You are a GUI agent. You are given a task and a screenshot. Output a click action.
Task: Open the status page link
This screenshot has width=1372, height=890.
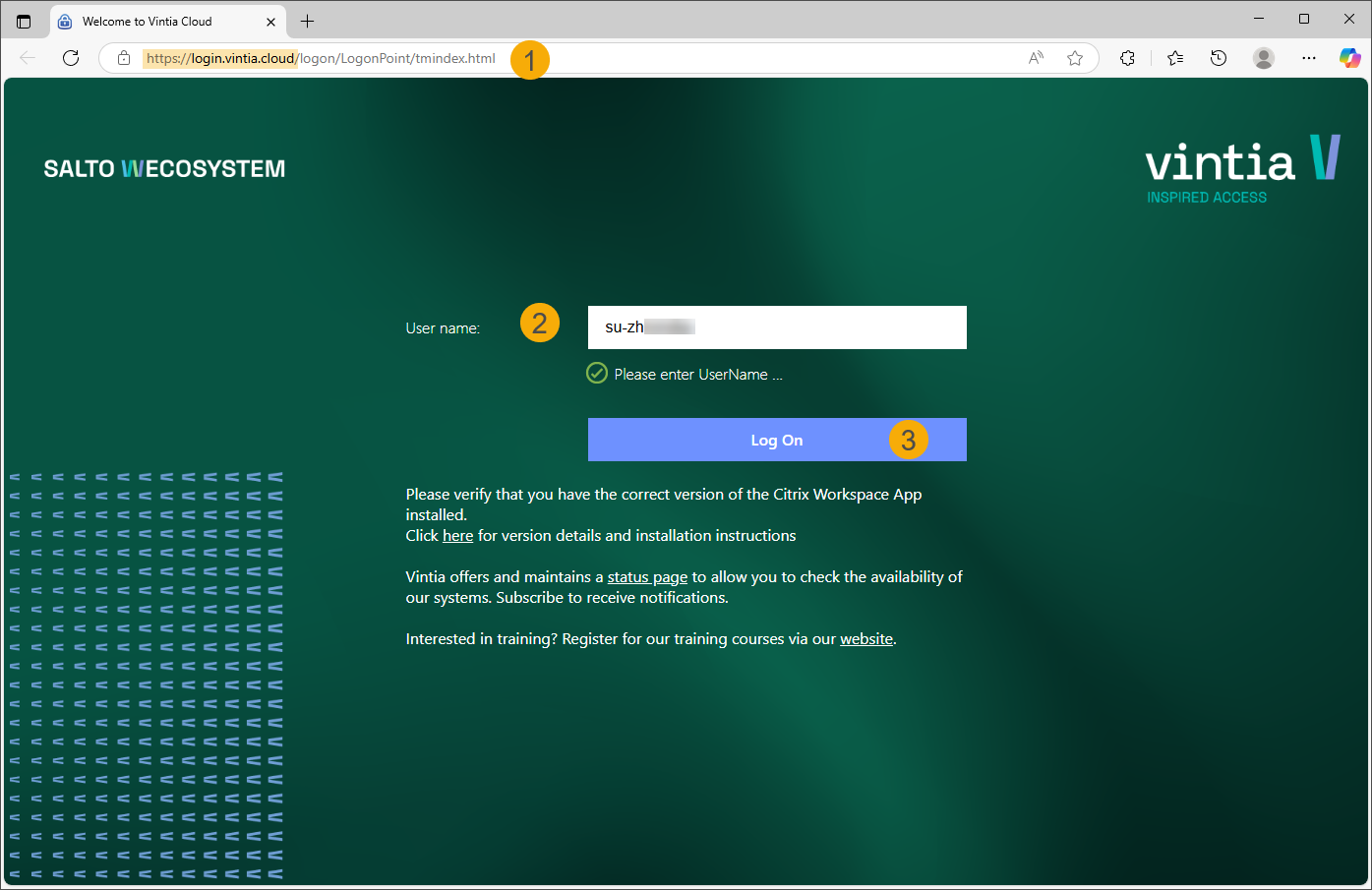(647, 577)
